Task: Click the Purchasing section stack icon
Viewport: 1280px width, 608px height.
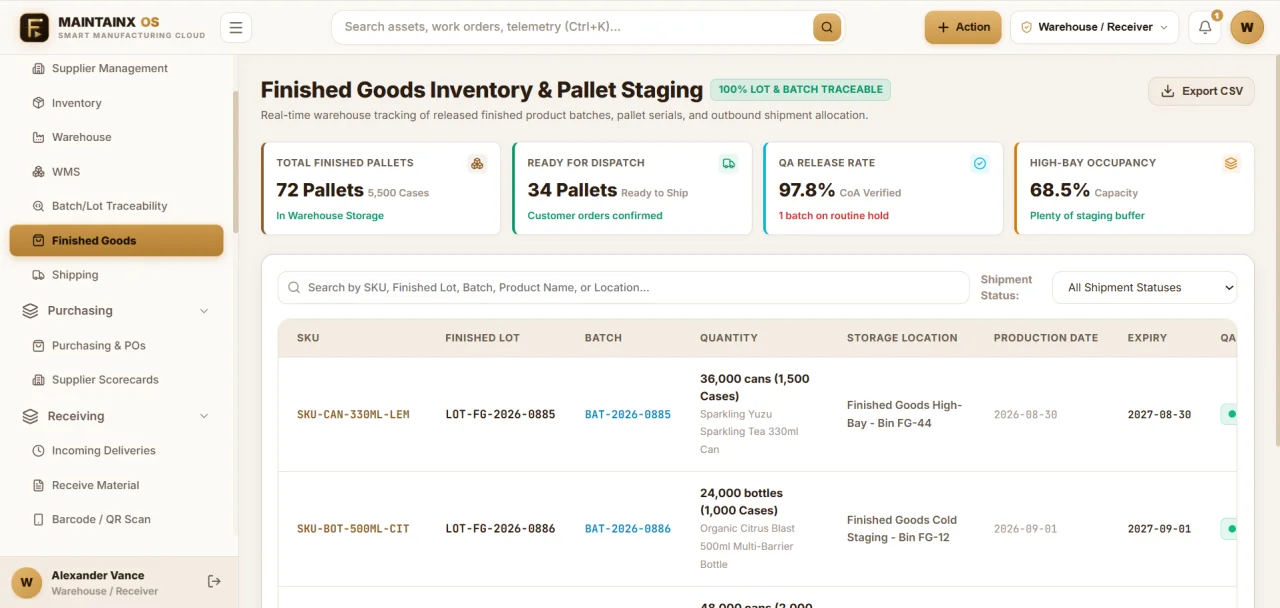Action: [x=30, y=311]
